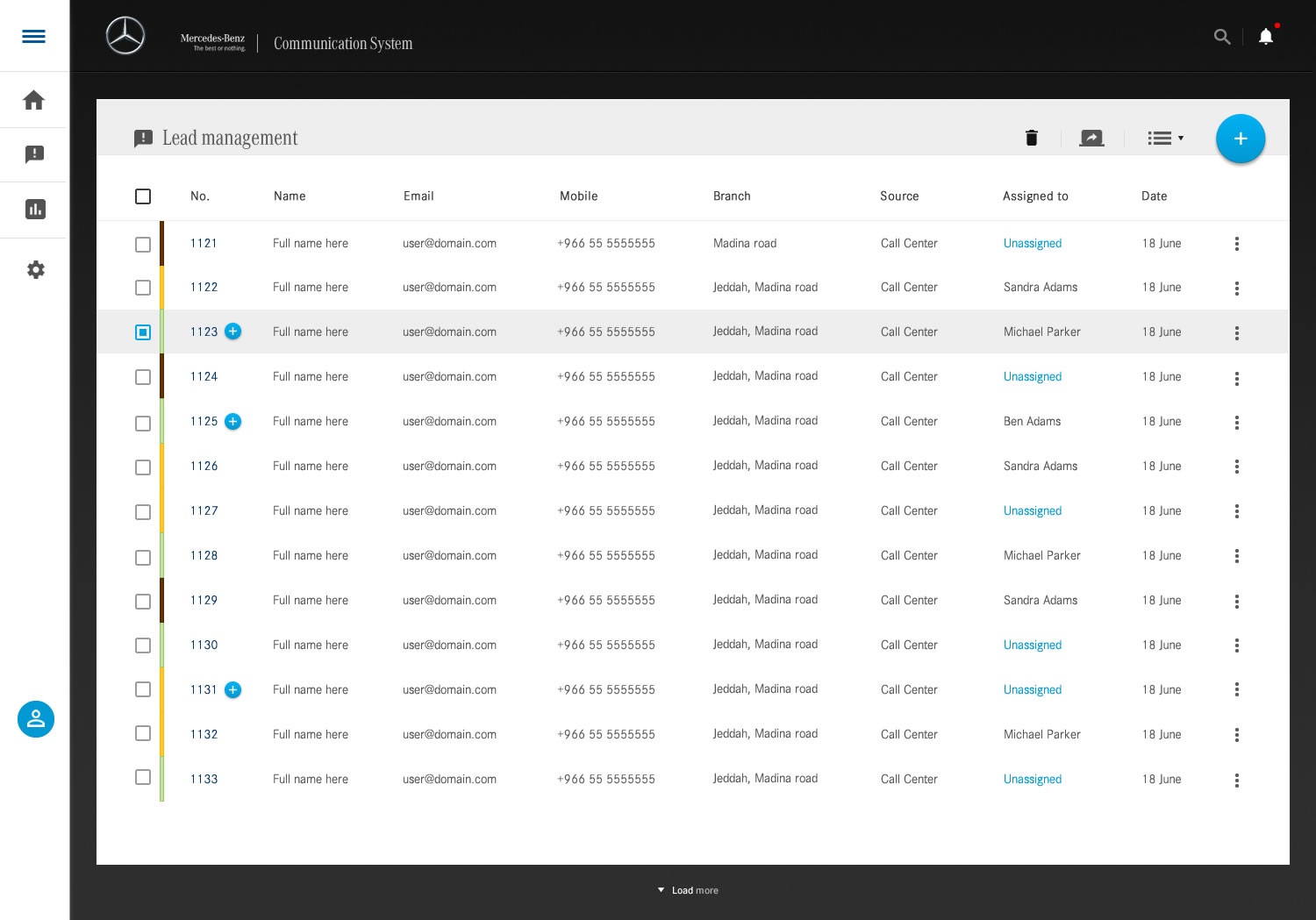Check the box for lead 1127
Screen dimensions: 1316x920
click(143, 512)
